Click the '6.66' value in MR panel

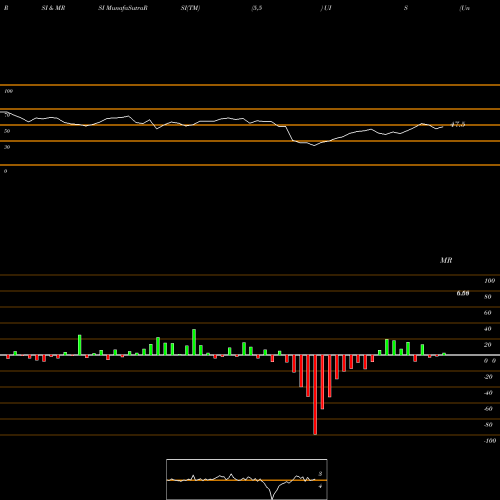coord(463,293)
